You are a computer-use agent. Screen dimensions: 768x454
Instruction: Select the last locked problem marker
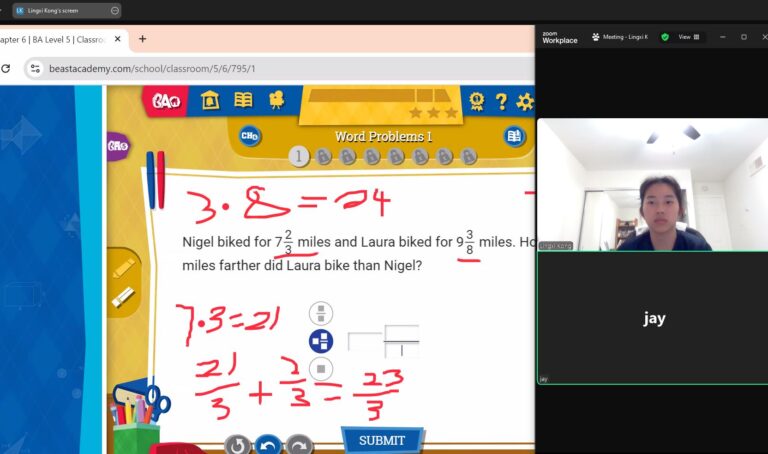[469, 157]
